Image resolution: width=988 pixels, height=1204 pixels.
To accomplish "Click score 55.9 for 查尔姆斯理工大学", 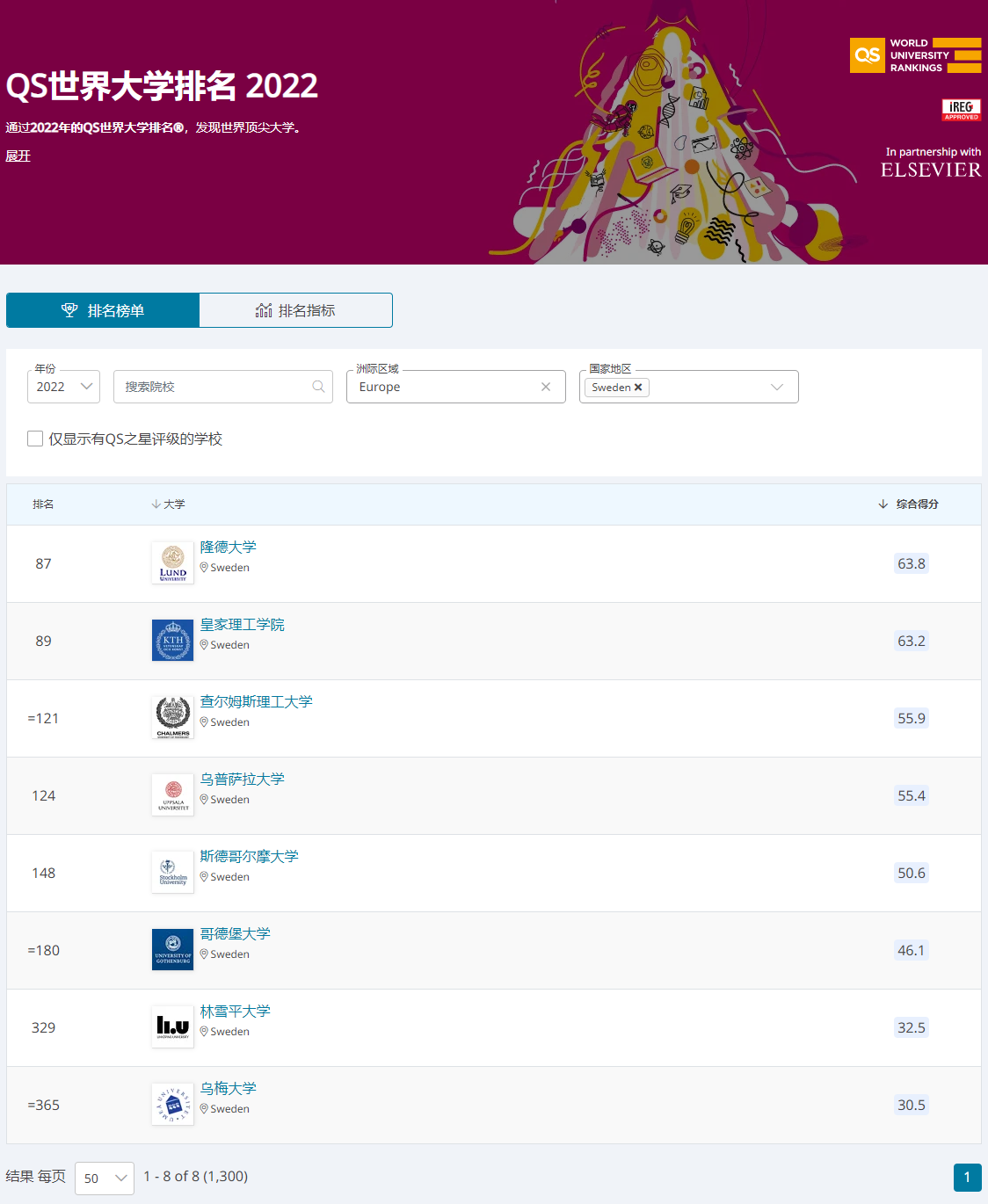I will click(912, 718).
